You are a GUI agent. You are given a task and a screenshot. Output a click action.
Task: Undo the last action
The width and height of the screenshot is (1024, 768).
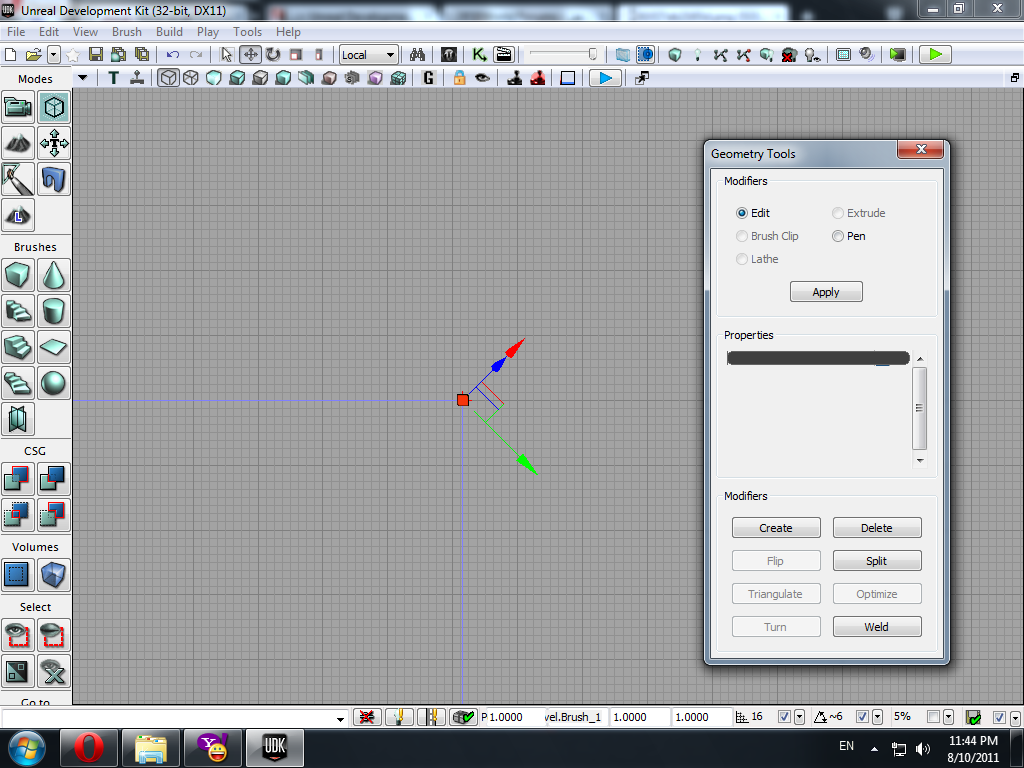coord(172,55)
